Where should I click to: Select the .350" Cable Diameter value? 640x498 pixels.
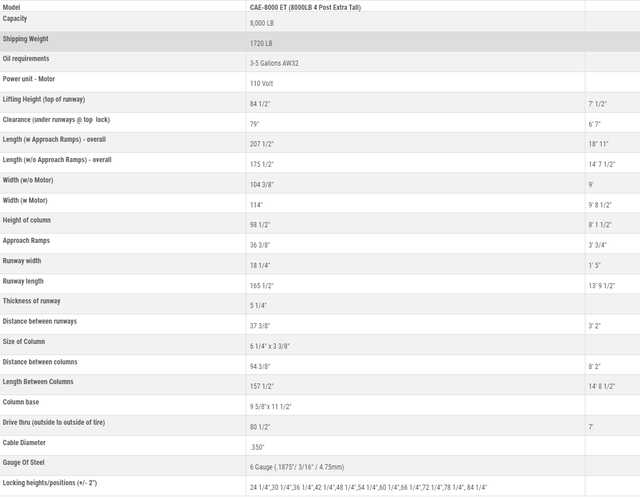click(x=260, y=447)
